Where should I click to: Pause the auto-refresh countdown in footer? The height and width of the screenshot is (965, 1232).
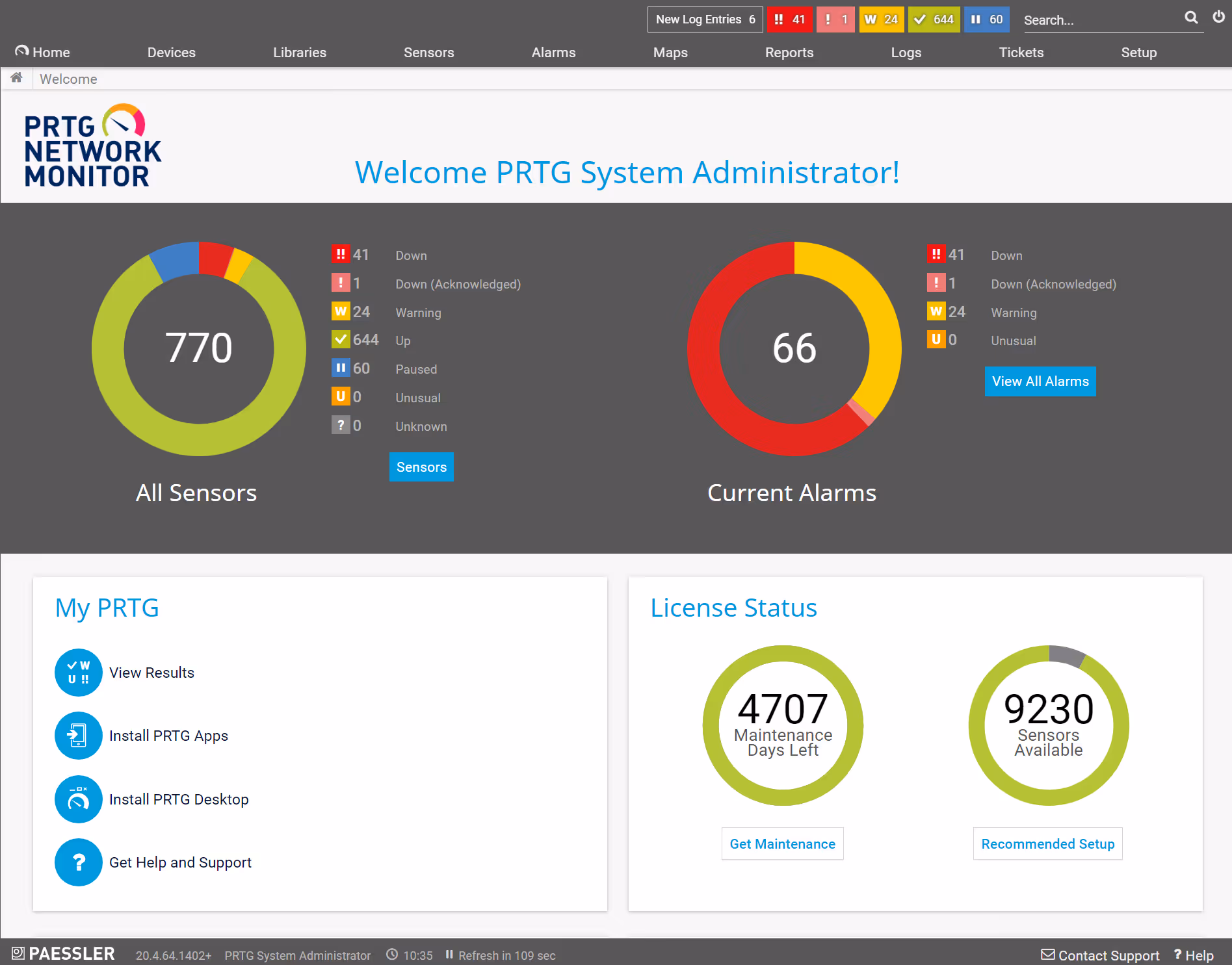[449, 955]
